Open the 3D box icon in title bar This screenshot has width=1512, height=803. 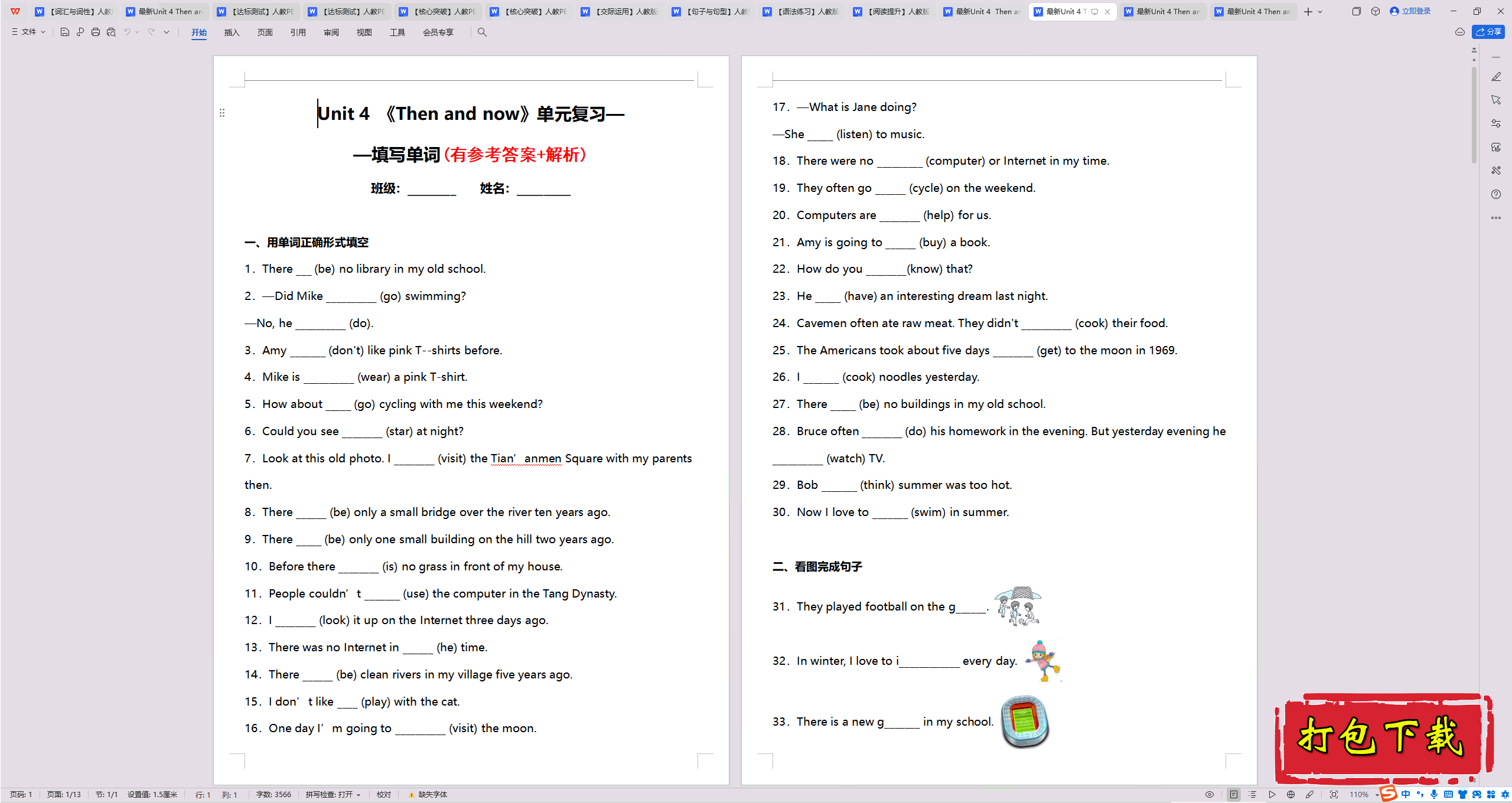click(x=1376, y=11)
